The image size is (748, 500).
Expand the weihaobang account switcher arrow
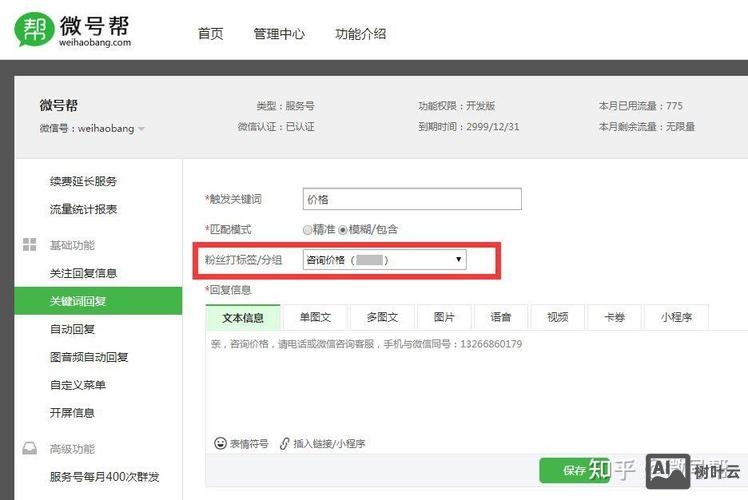141,128
